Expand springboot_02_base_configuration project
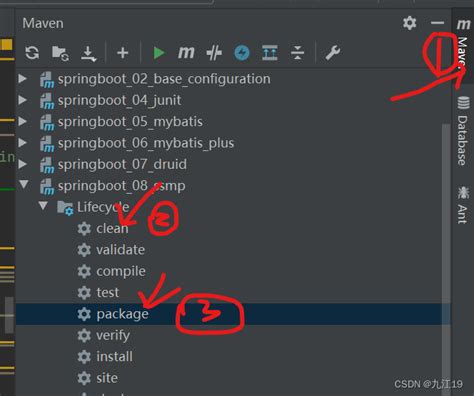The width and height of the screenshot is (474, 396). point(23,79)
